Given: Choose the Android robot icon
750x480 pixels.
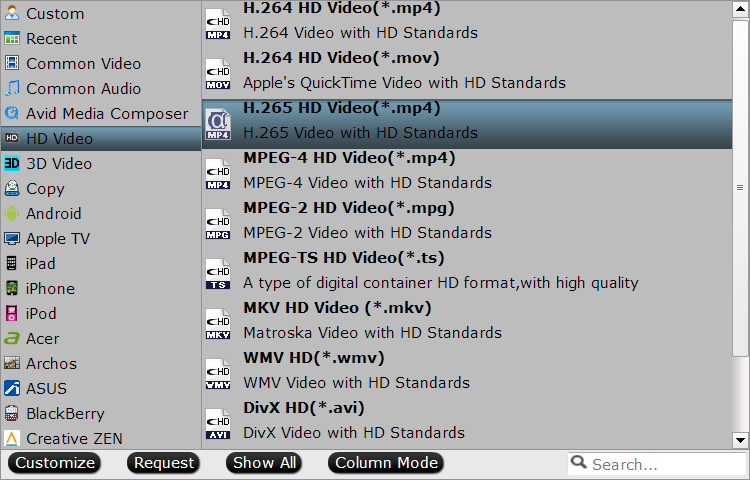Looking at the screenshot, I should click(x=12, y=213).
